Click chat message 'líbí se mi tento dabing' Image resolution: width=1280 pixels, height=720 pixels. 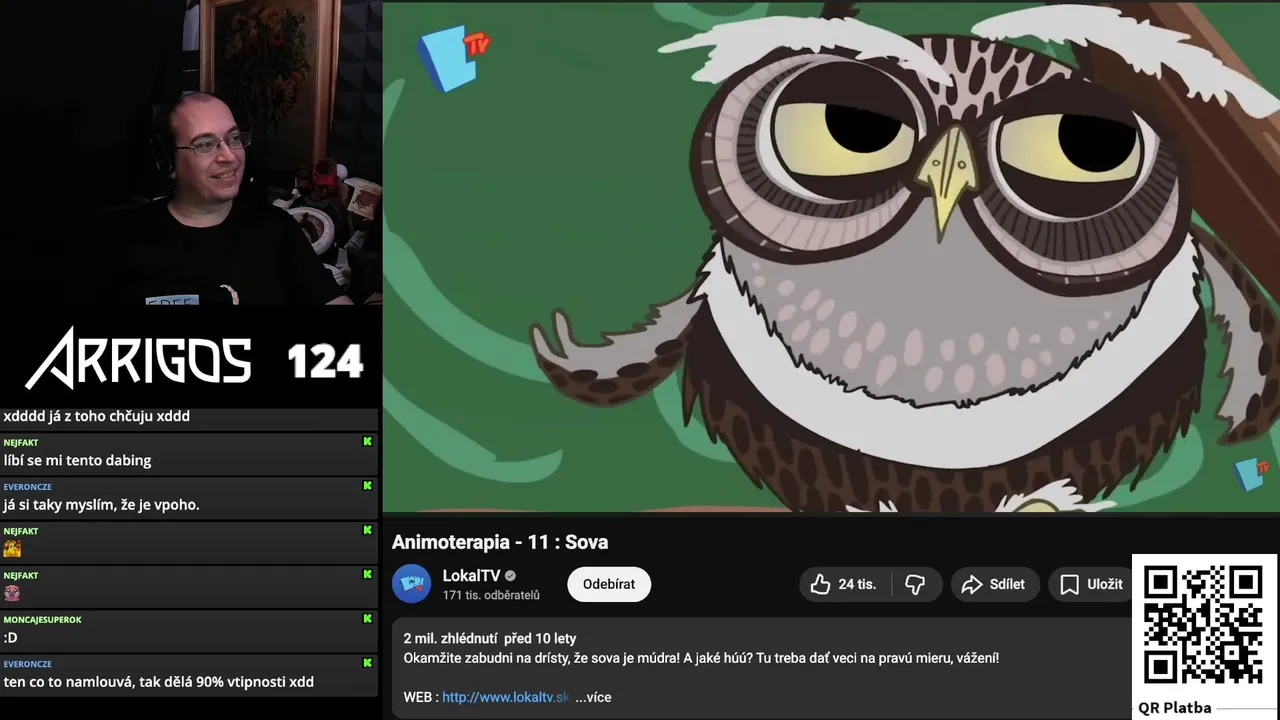[77, 460]
